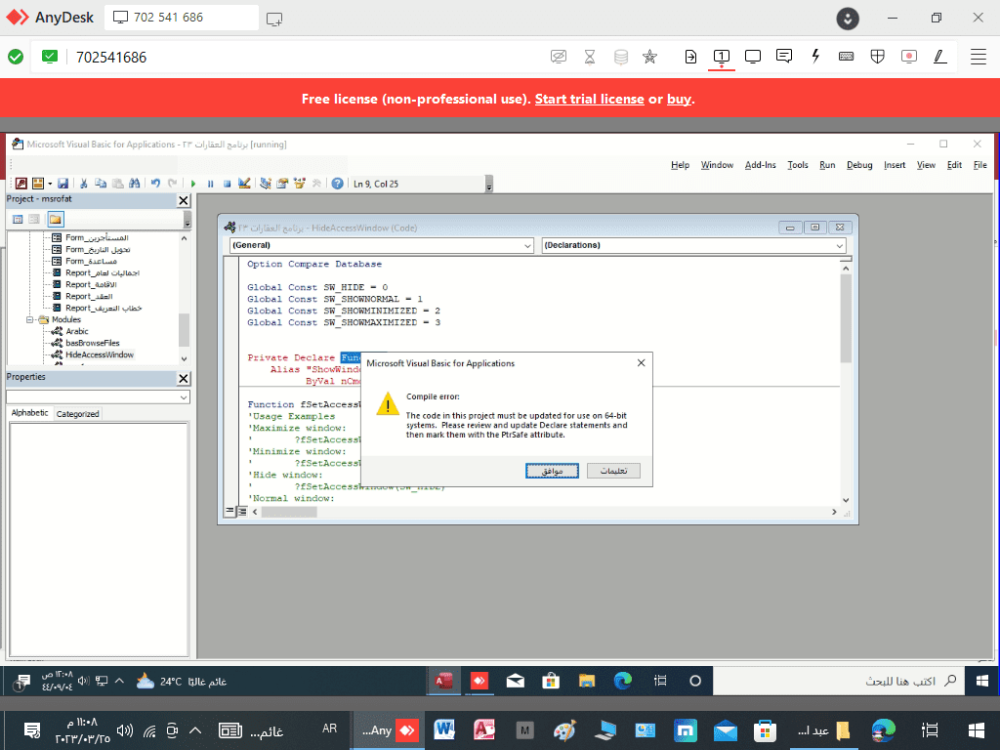Click AnyDesk session recording icon
The image size is (1000, 750).
pos(909,57)
